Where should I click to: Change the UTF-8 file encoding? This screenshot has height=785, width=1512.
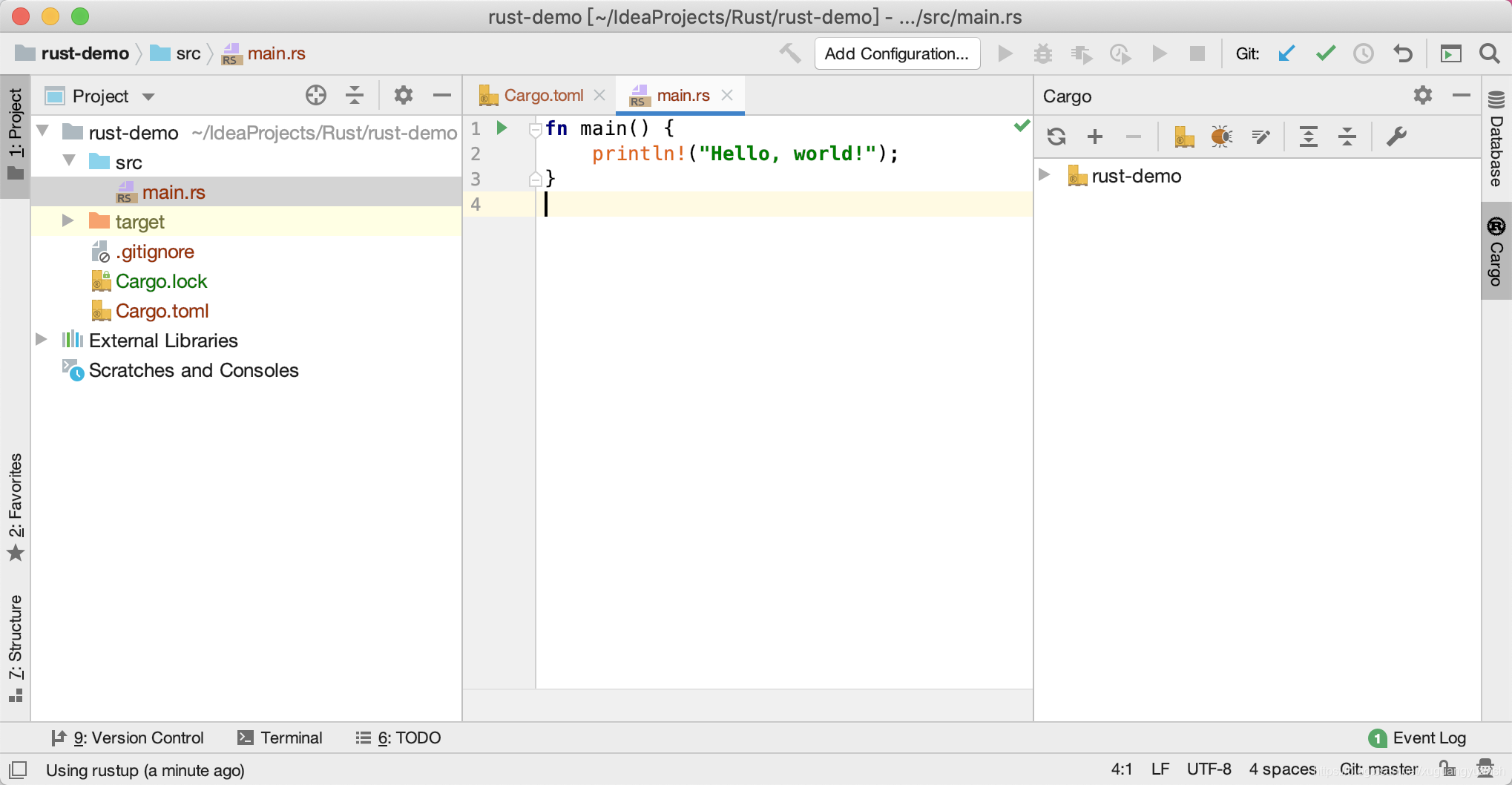[1209, 769]
